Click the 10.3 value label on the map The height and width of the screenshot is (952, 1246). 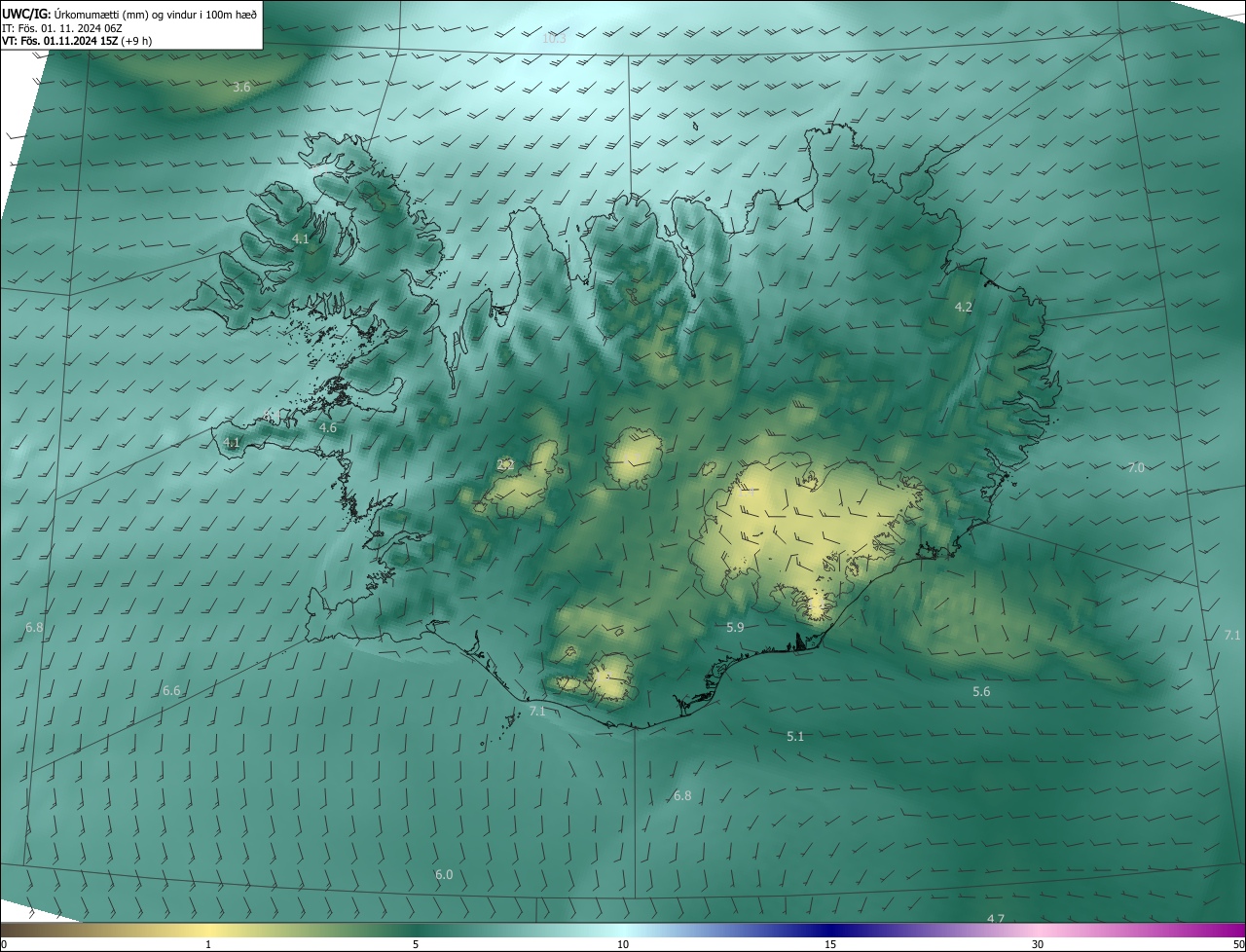tap(554, 39)
